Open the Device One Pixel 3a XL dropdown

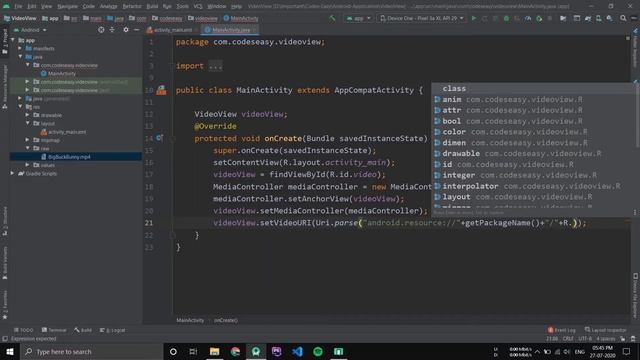click(422, 18)
